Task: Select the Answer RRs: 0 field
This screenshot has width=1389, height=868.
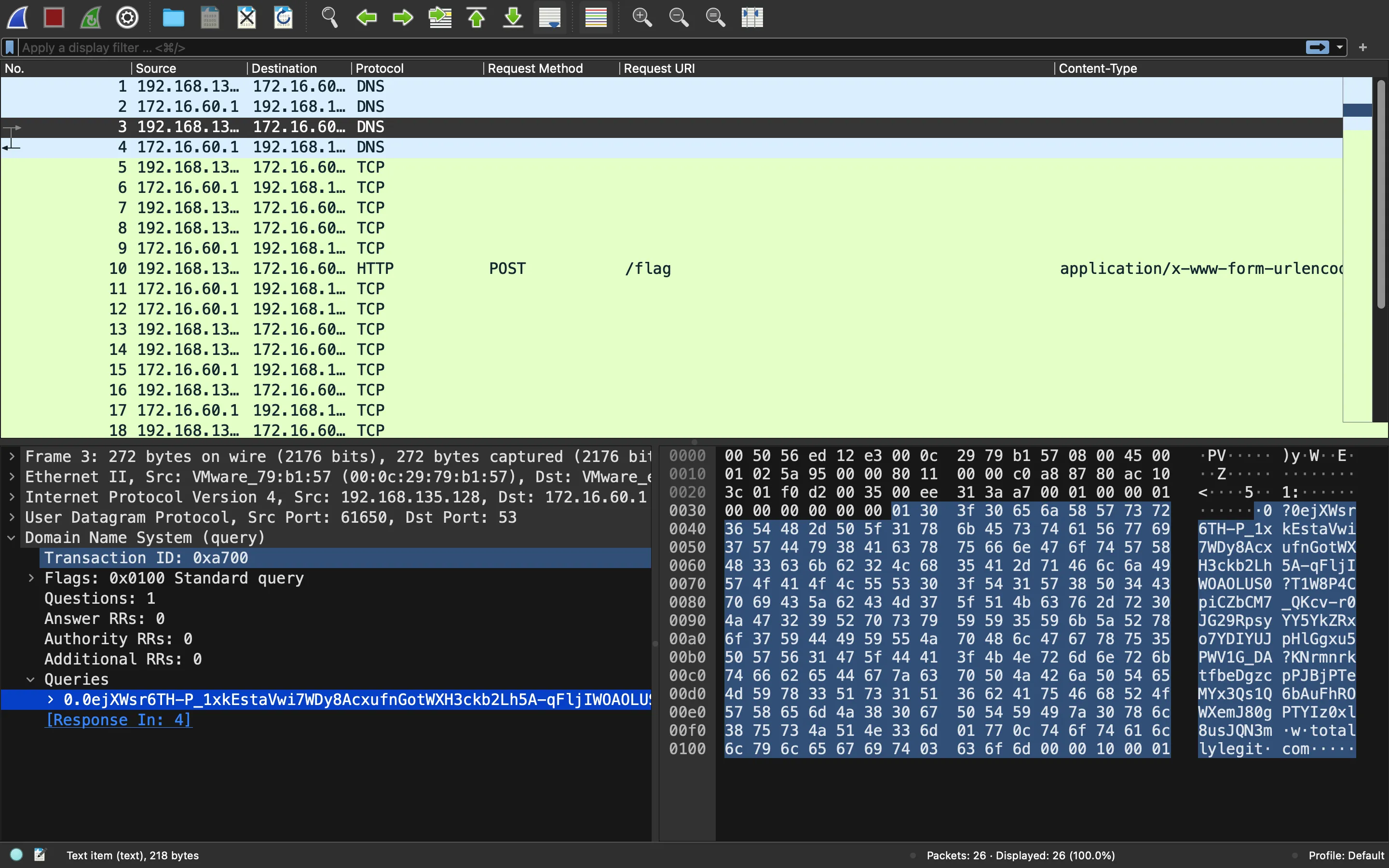Action: [105, 619]
